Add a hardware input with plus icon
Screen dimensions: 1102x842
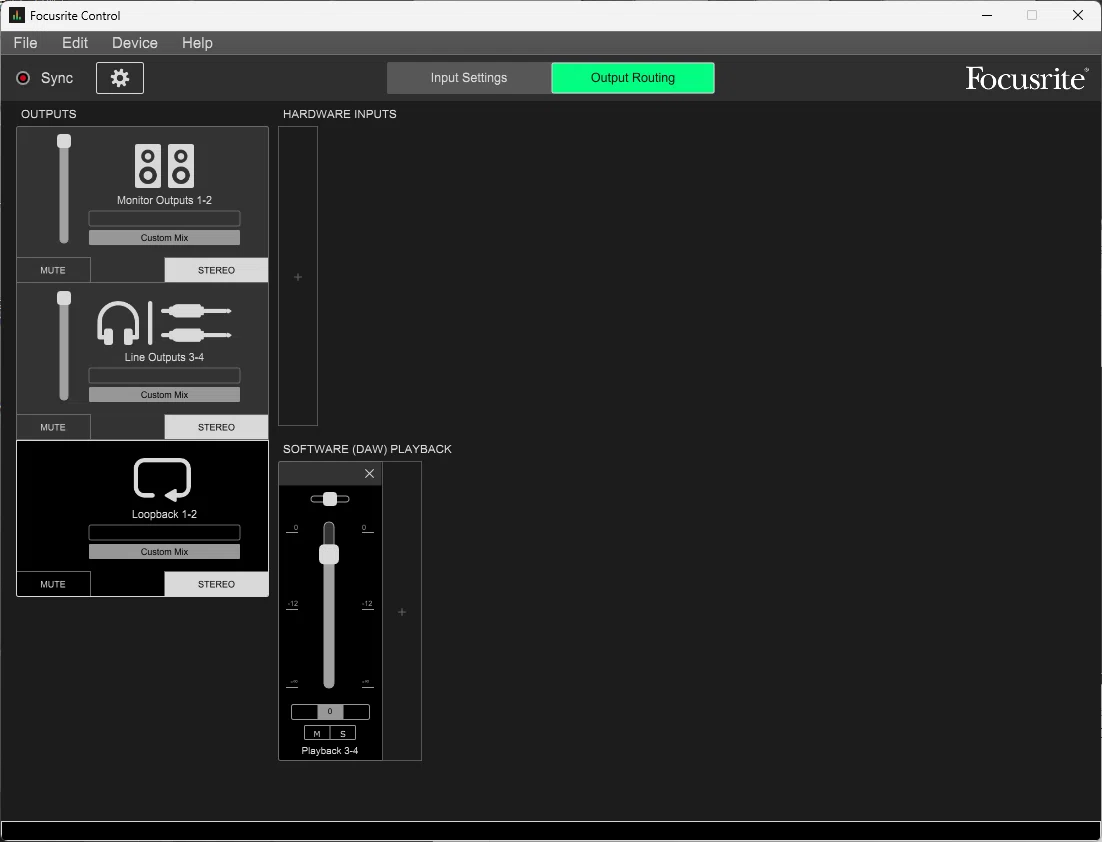[298, 277]
